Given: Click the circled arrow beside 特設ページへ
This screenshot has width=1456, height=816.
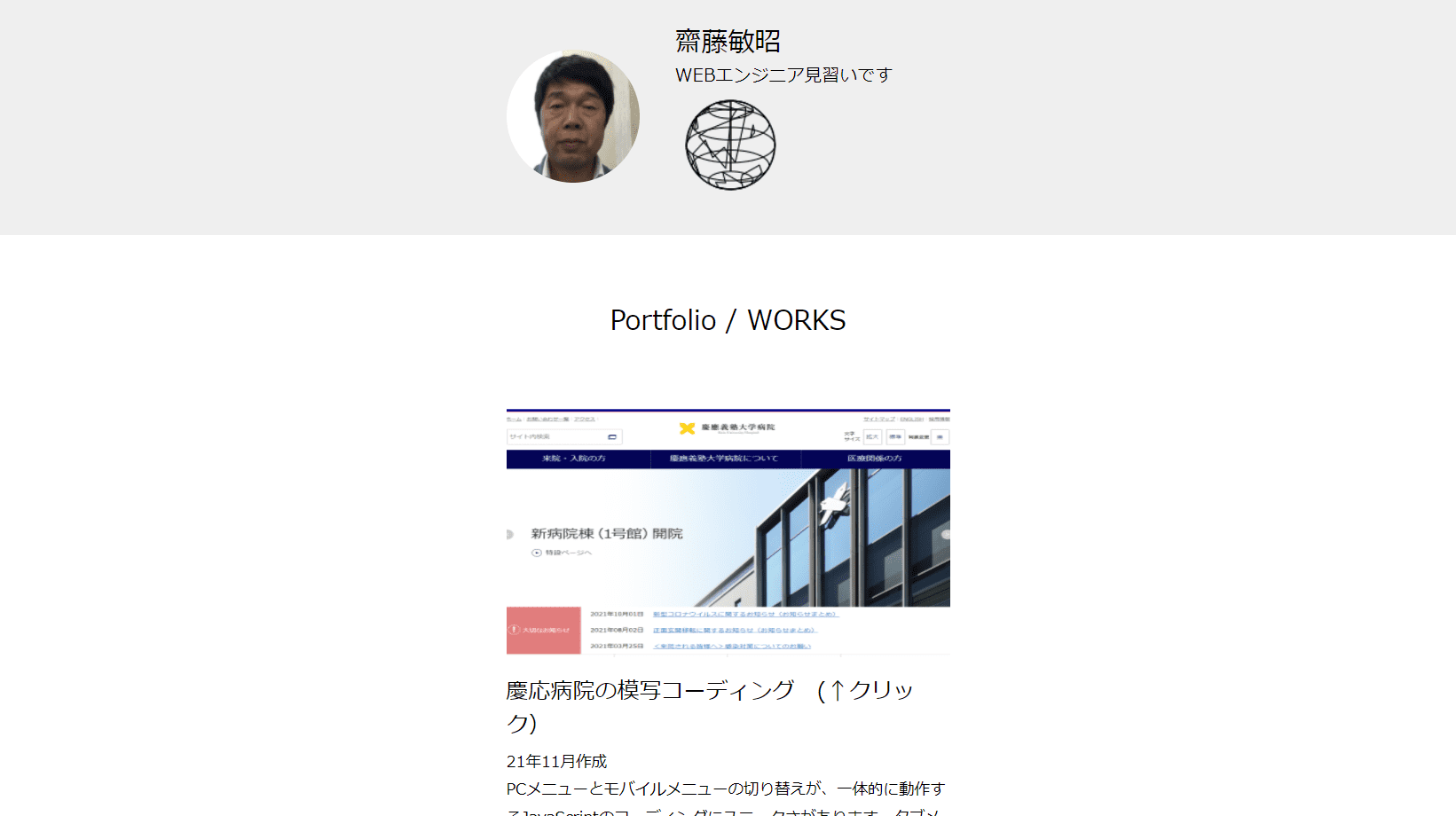Looking at the screenshot, I should pyautogui.click(x=536, y=553).
